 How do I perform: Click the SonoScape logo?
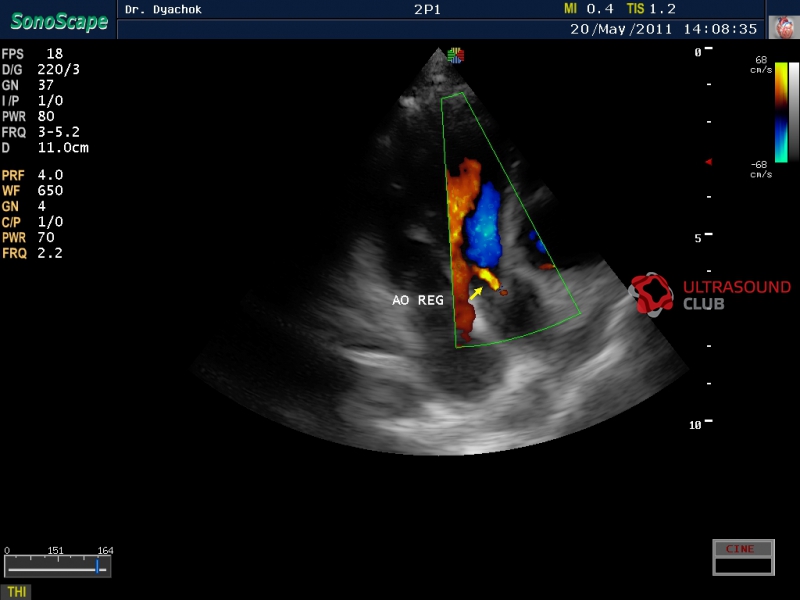click(59, 21)
